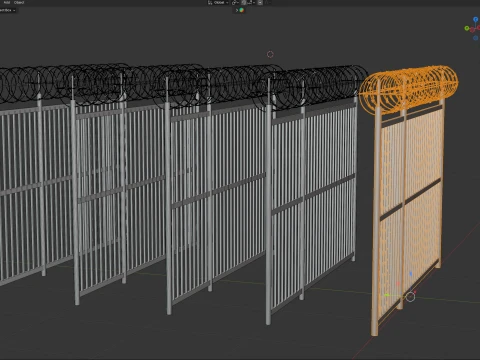Open the pivot point dropdown

(235, 2)
